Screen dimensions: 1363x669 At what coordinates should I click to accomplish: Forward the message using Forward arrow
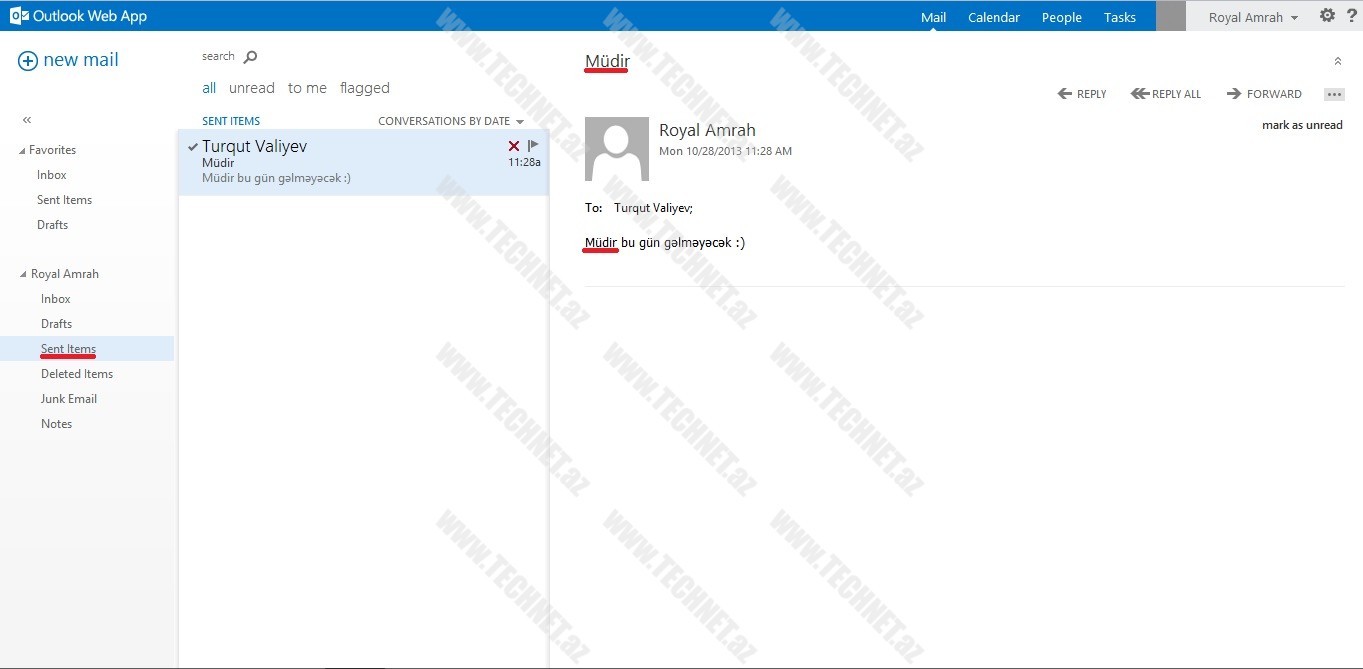1234,94
